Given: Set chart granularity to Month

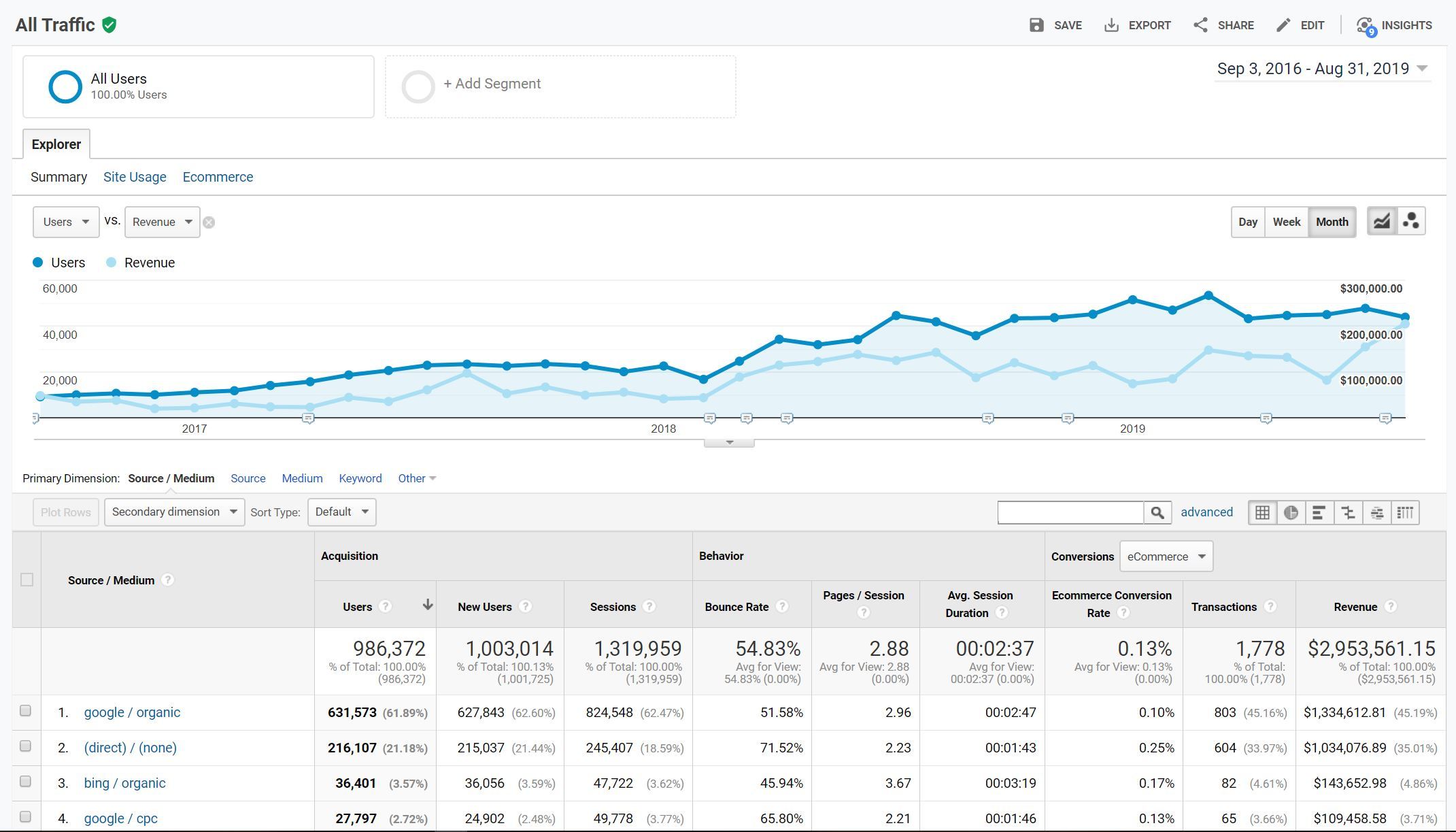Looking at the screenshot, I should (1332, 222).
